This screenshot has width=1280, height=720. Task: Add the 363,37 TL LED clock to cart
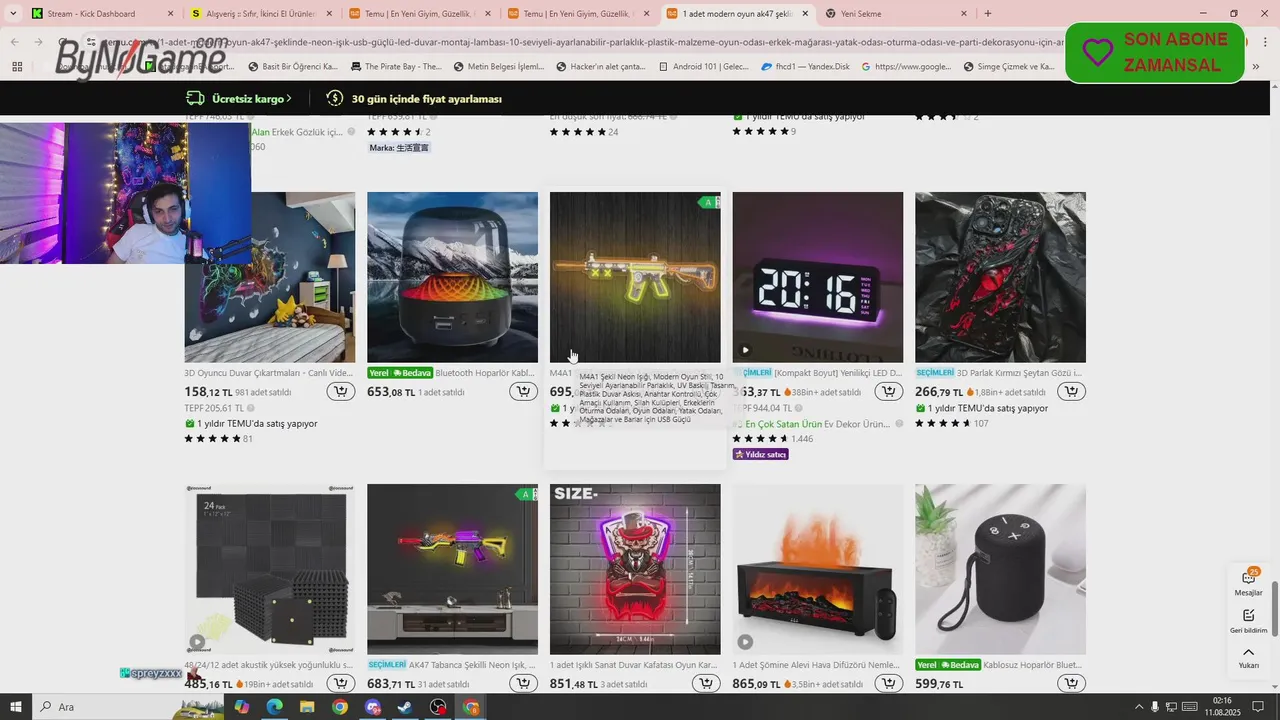tap(889, 391)
